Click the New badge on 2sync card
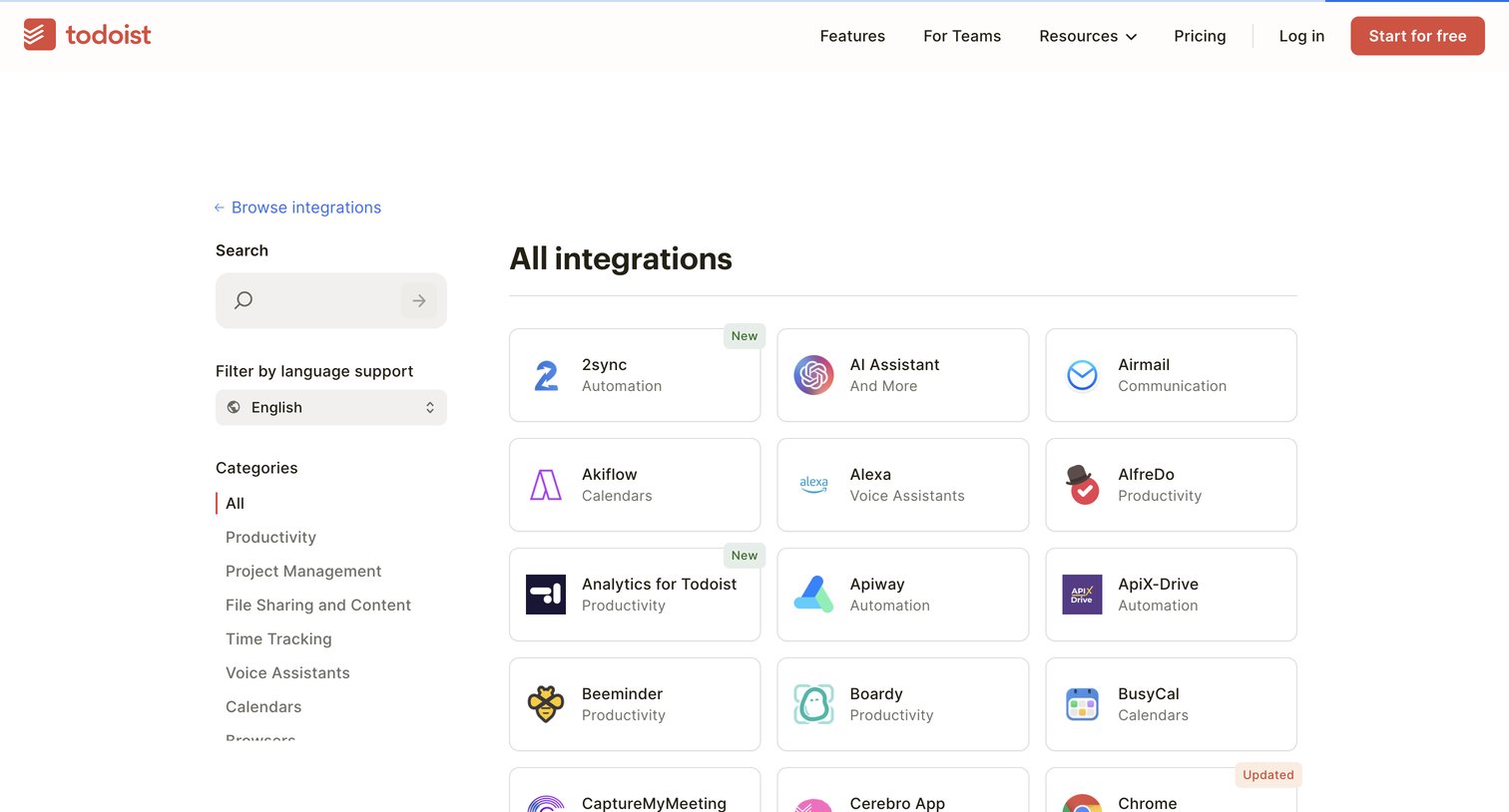1509x812 pixels. [x=745, y=336]
